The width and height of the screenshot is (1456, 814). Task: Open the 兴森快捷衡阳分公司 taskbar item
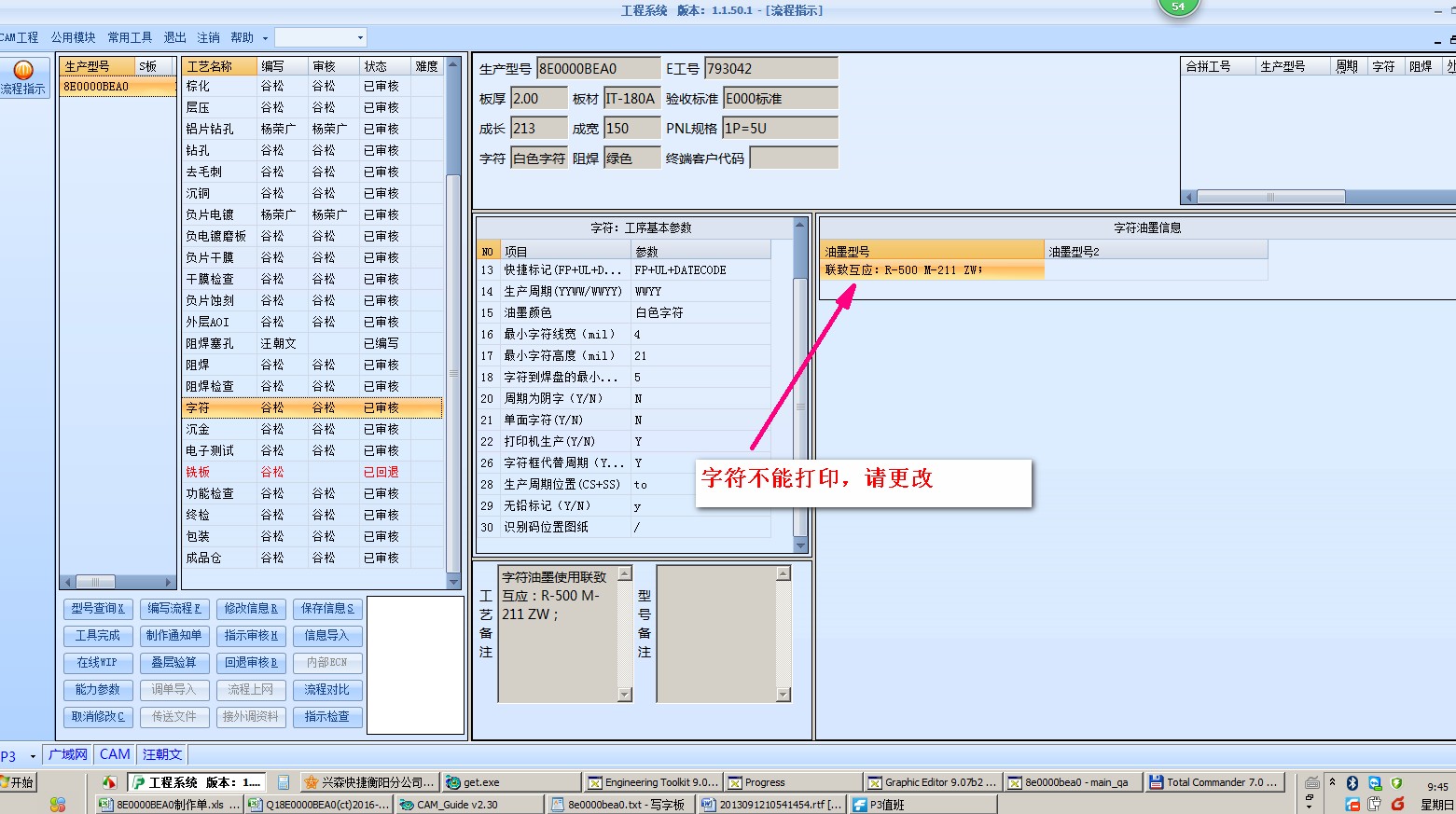tap(370, 782)
